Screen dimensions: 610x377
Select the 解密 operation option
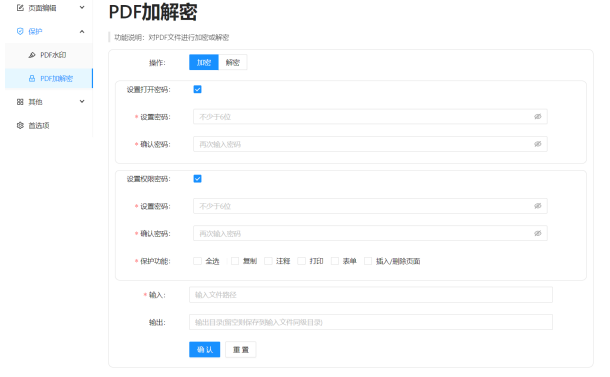(233, 62)
